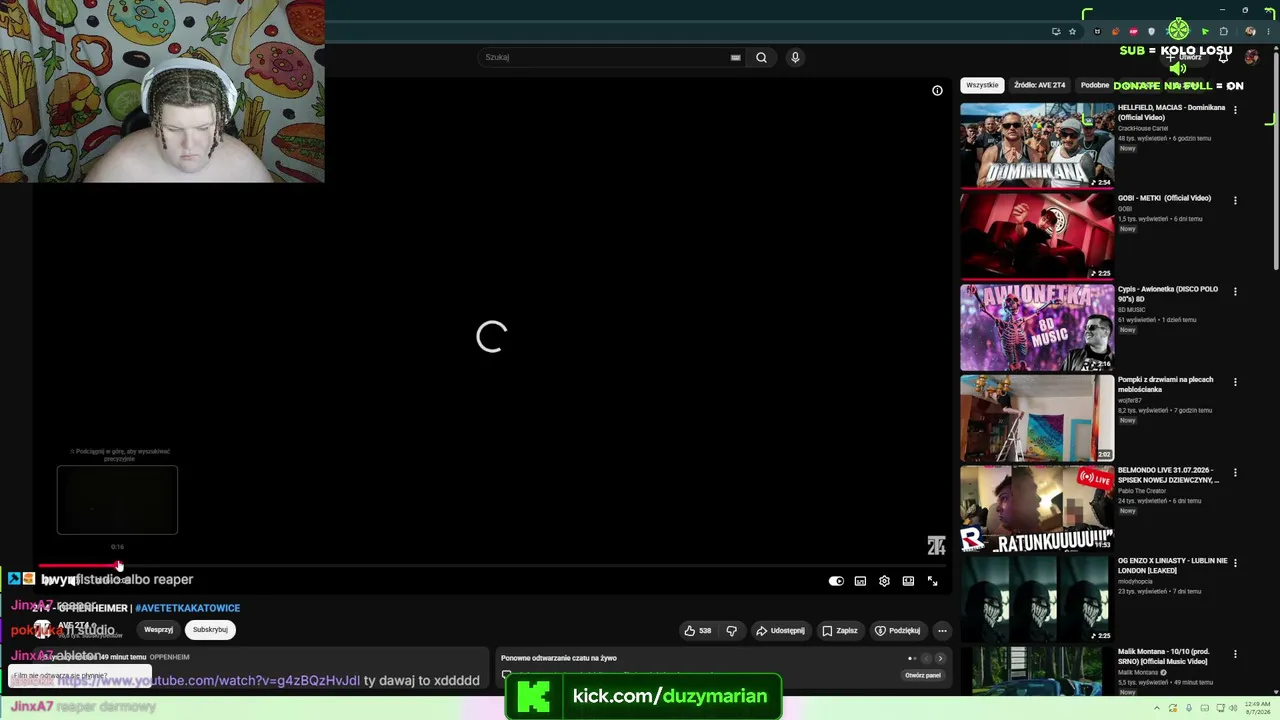Image resolution: width=1280 pixels, height=720 pixels.
Task: Open the BELMONDO LIVE 31.07.2026 video title
Action: 1168,475
